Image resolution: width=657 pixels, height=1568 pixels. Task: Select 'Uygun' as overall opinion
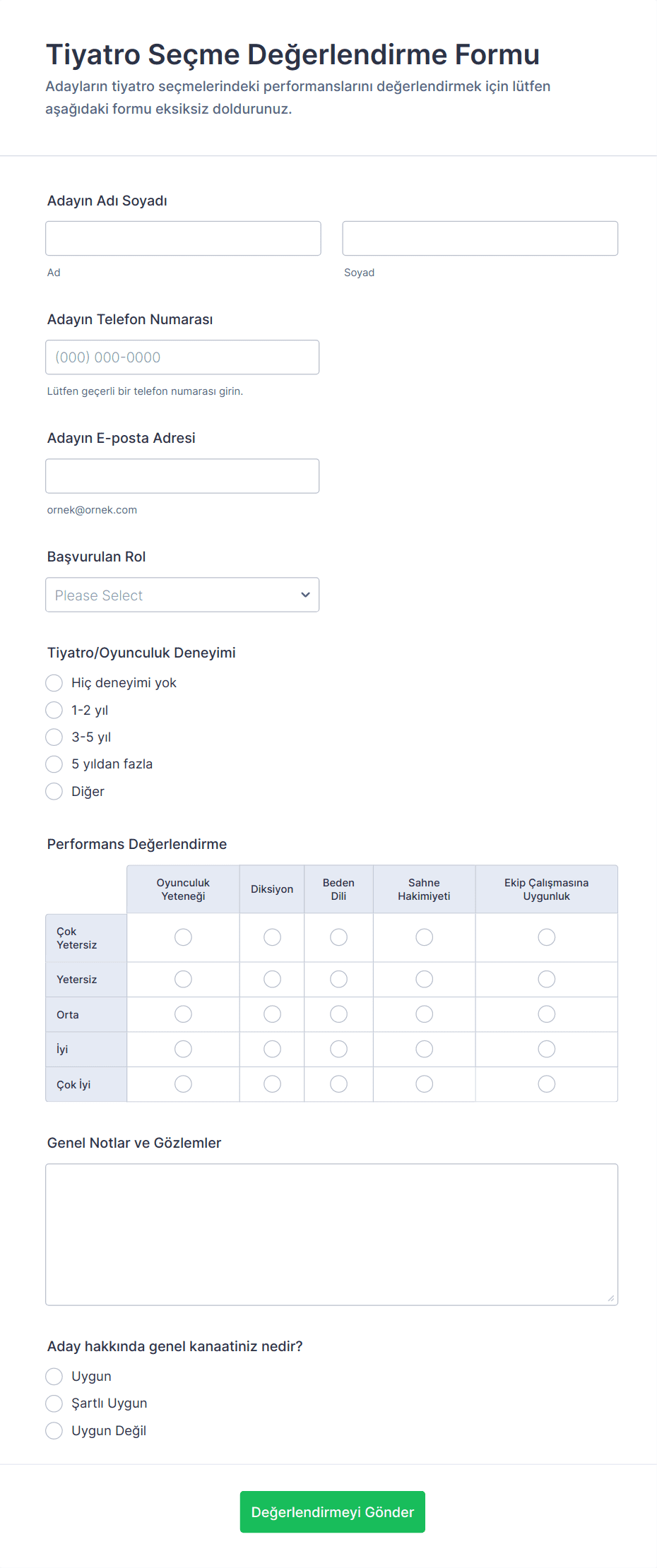click(x=54, y=1377)
